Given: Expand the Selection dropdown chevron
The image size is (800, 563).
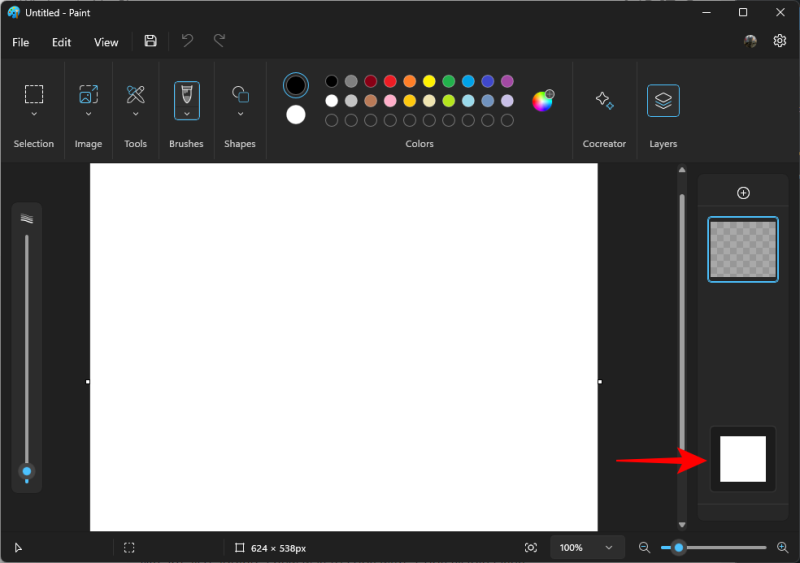Looking at the screenshot, I should (x=34, y=114).
